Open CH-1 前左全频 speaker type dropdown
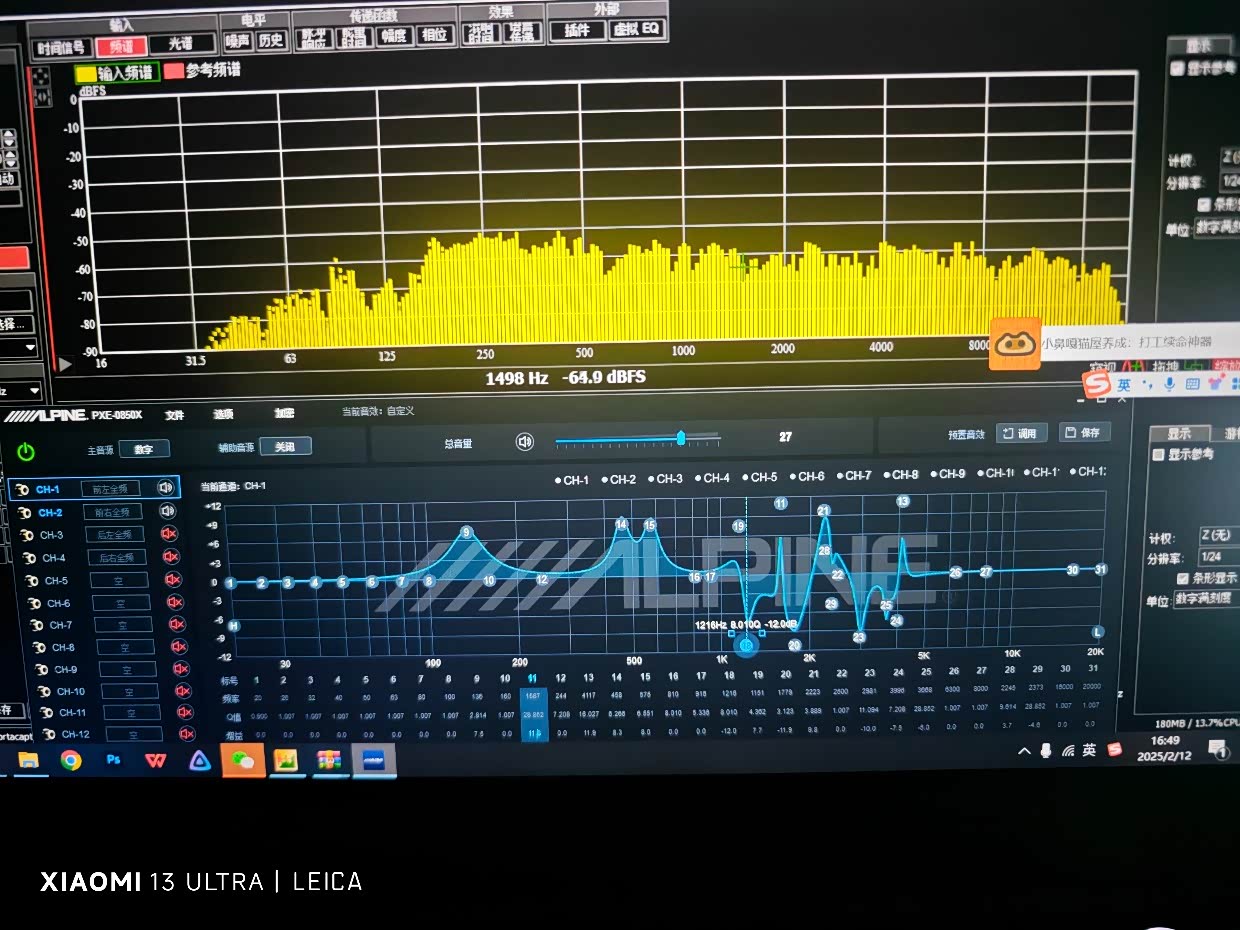Screen dimensions: 1240x930 coord(111,489)
